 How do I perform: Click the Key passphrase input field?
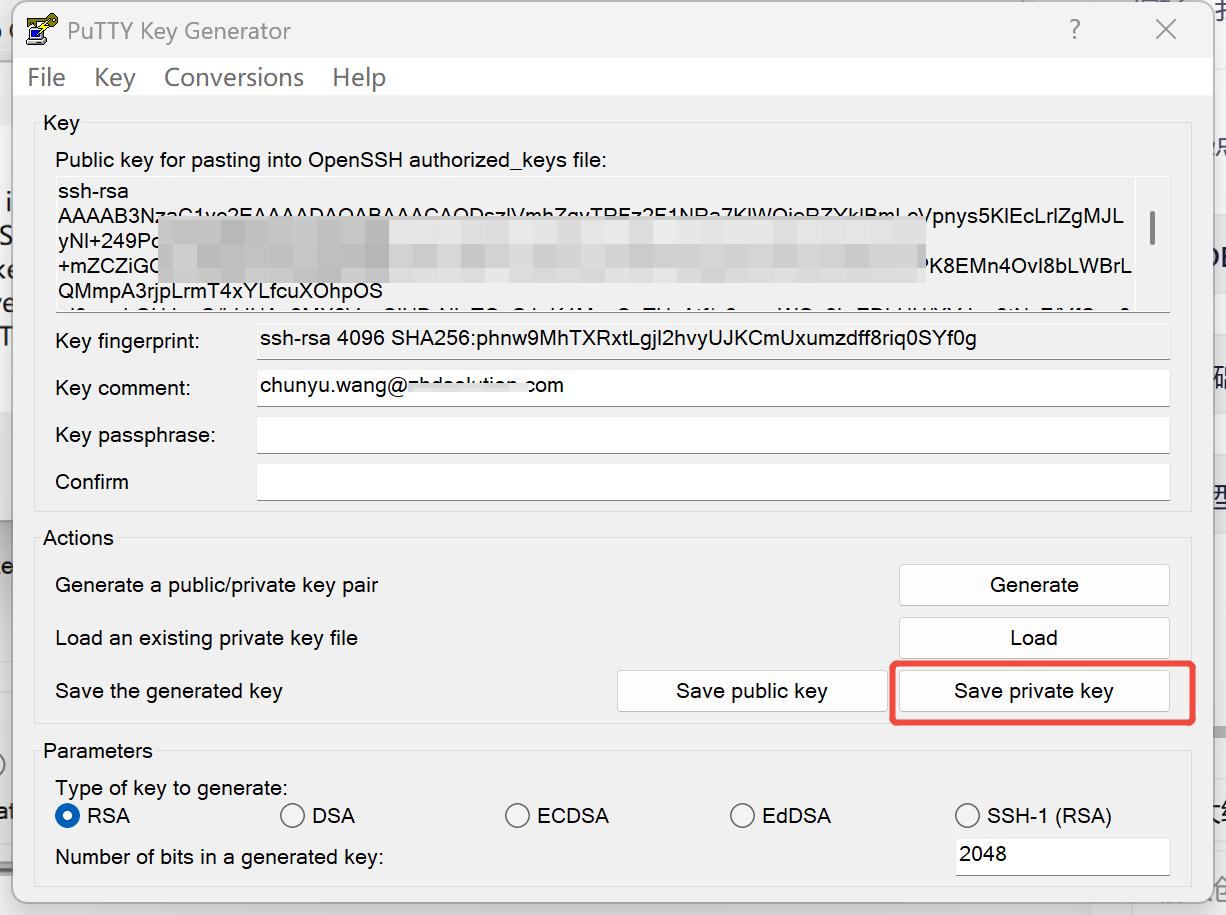(713, 435)
